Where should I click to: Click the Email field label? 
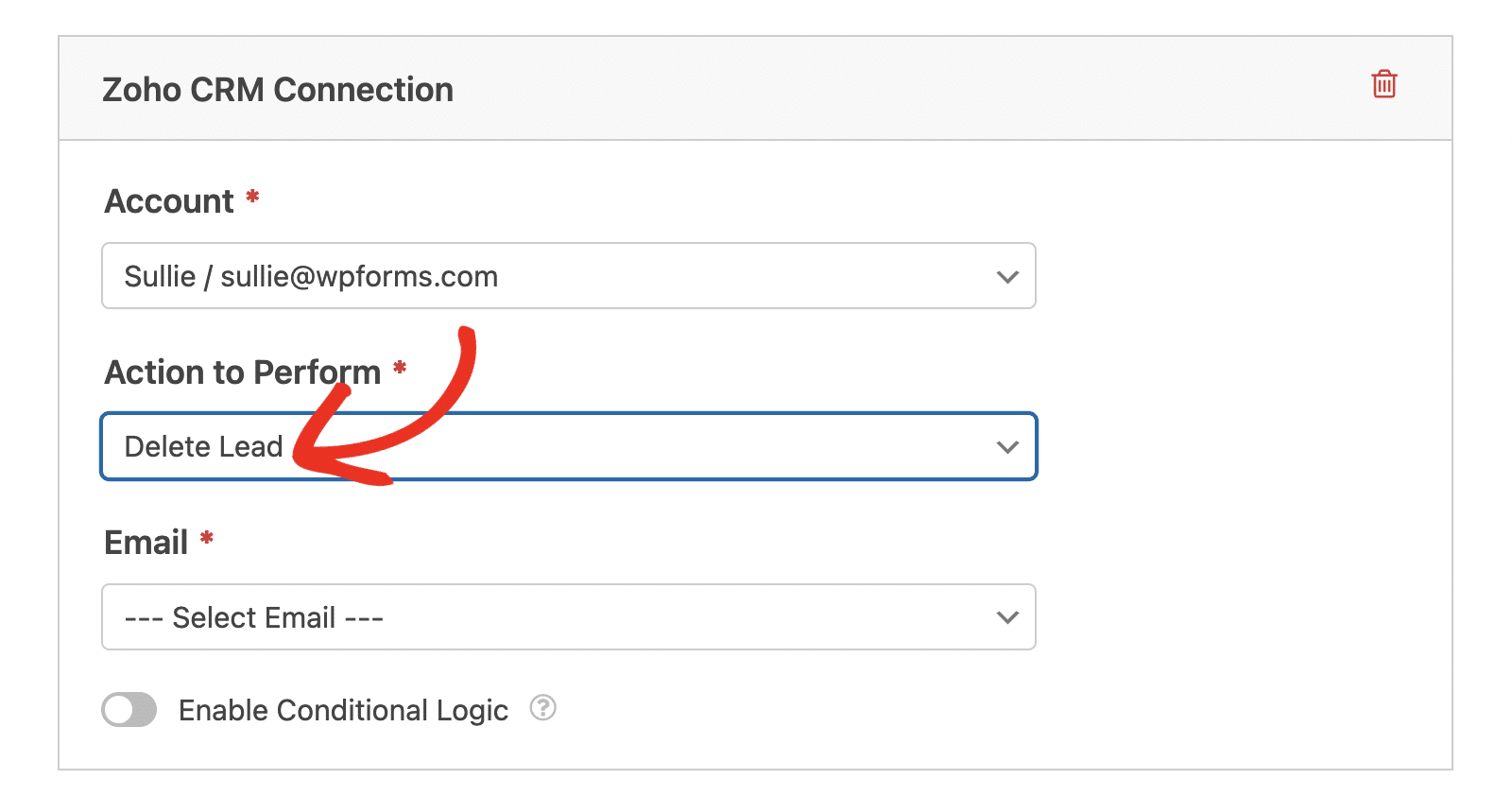point(146,543)
